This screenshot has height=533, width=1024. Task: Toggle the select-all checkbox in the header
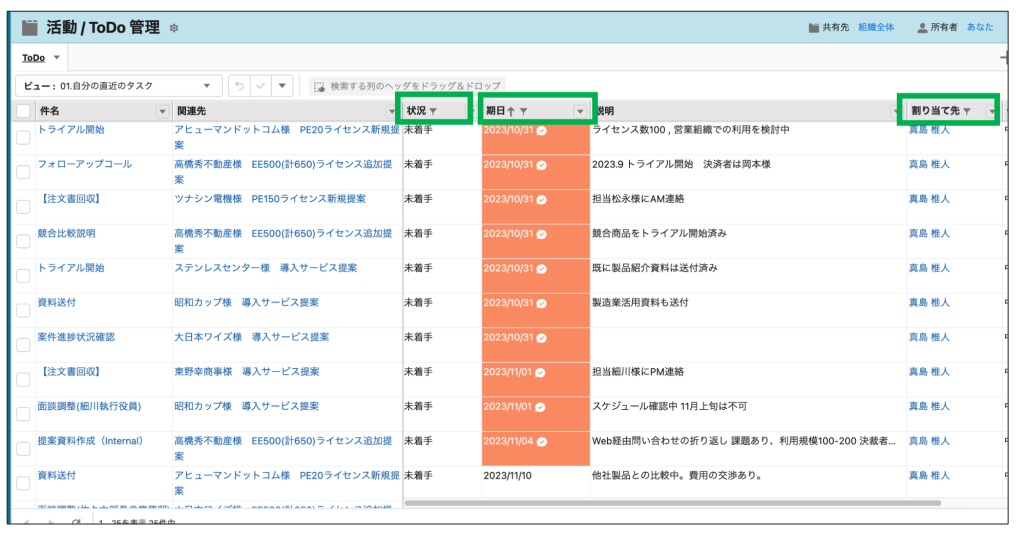coord(24,111)
